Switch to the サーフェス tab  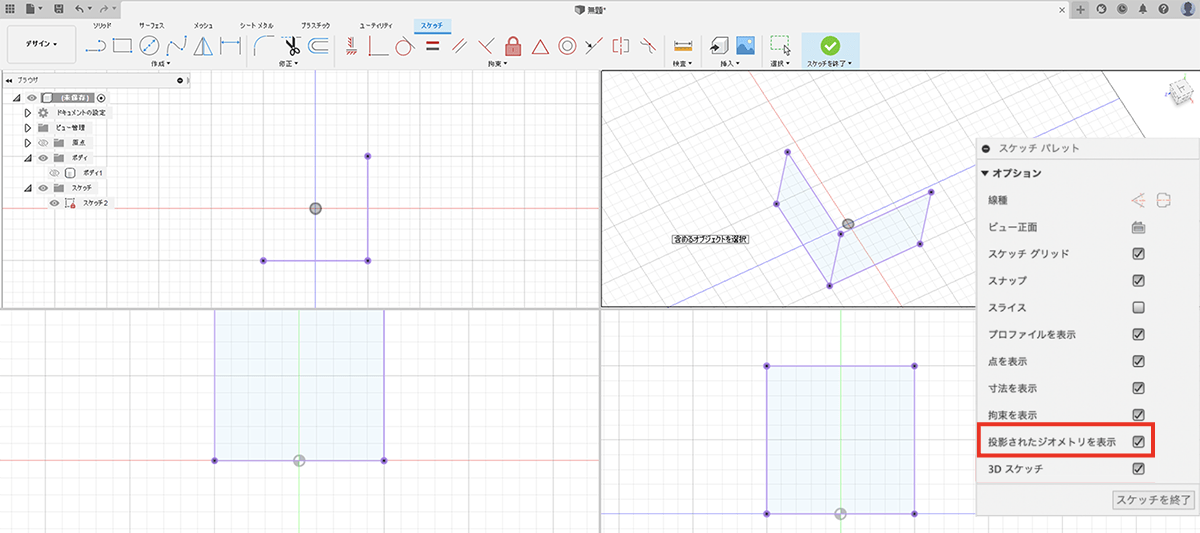[x=153, y=23]
